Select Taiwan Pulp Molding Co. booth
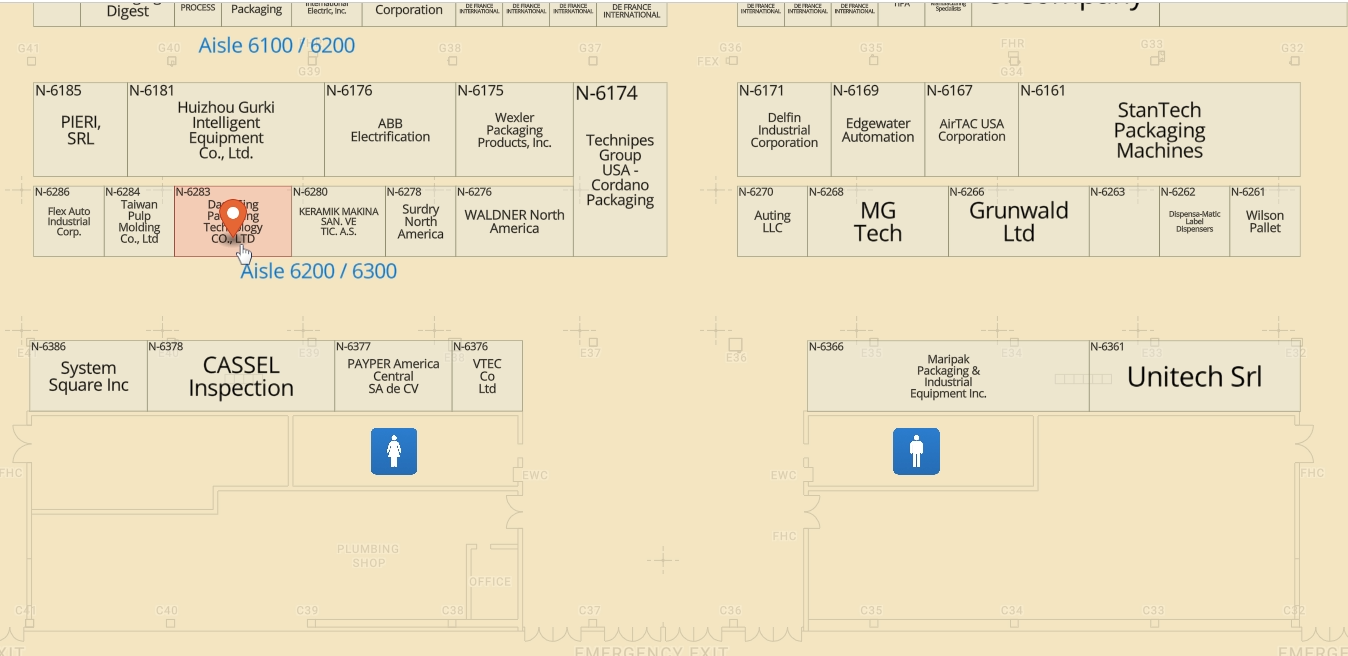This screenshot has width=1348, height=656. (139, 221)
